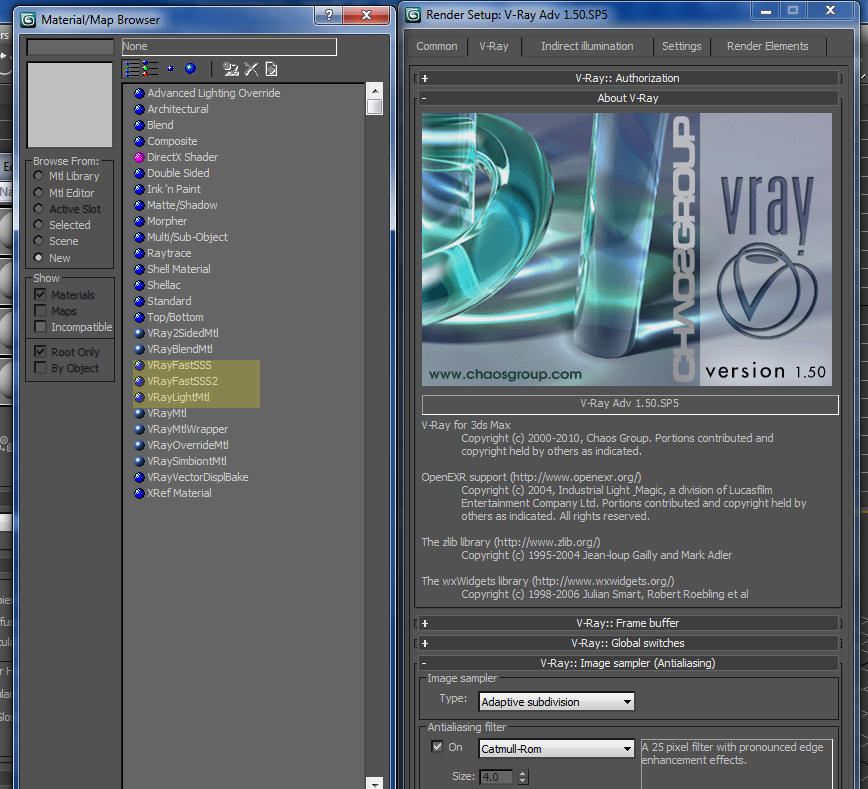Image resolution: width=868 pixels, height=789 pixels.
Task: Select the VRayVectorDisplBake material entry
Action: 197,478
